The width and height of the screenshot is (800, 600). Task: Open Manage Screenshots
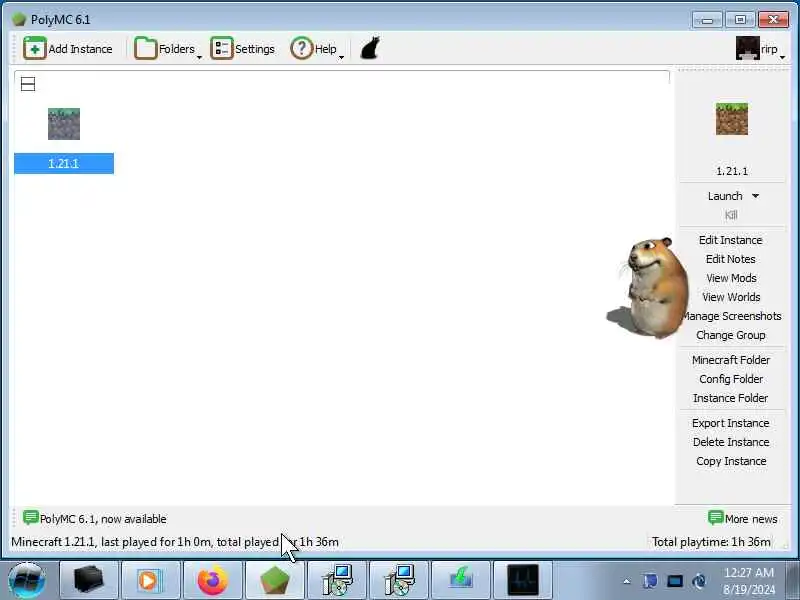[732, 316]
